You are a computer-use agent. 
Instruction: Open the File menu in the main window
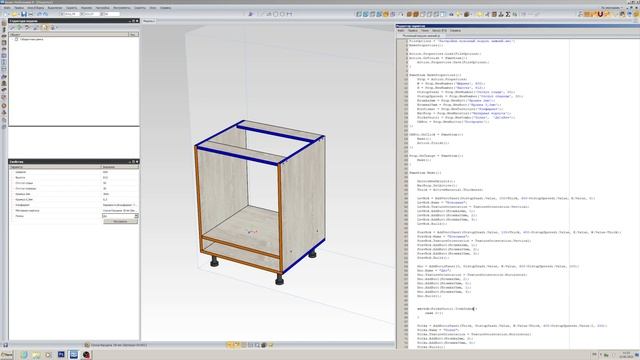(7, 8)
